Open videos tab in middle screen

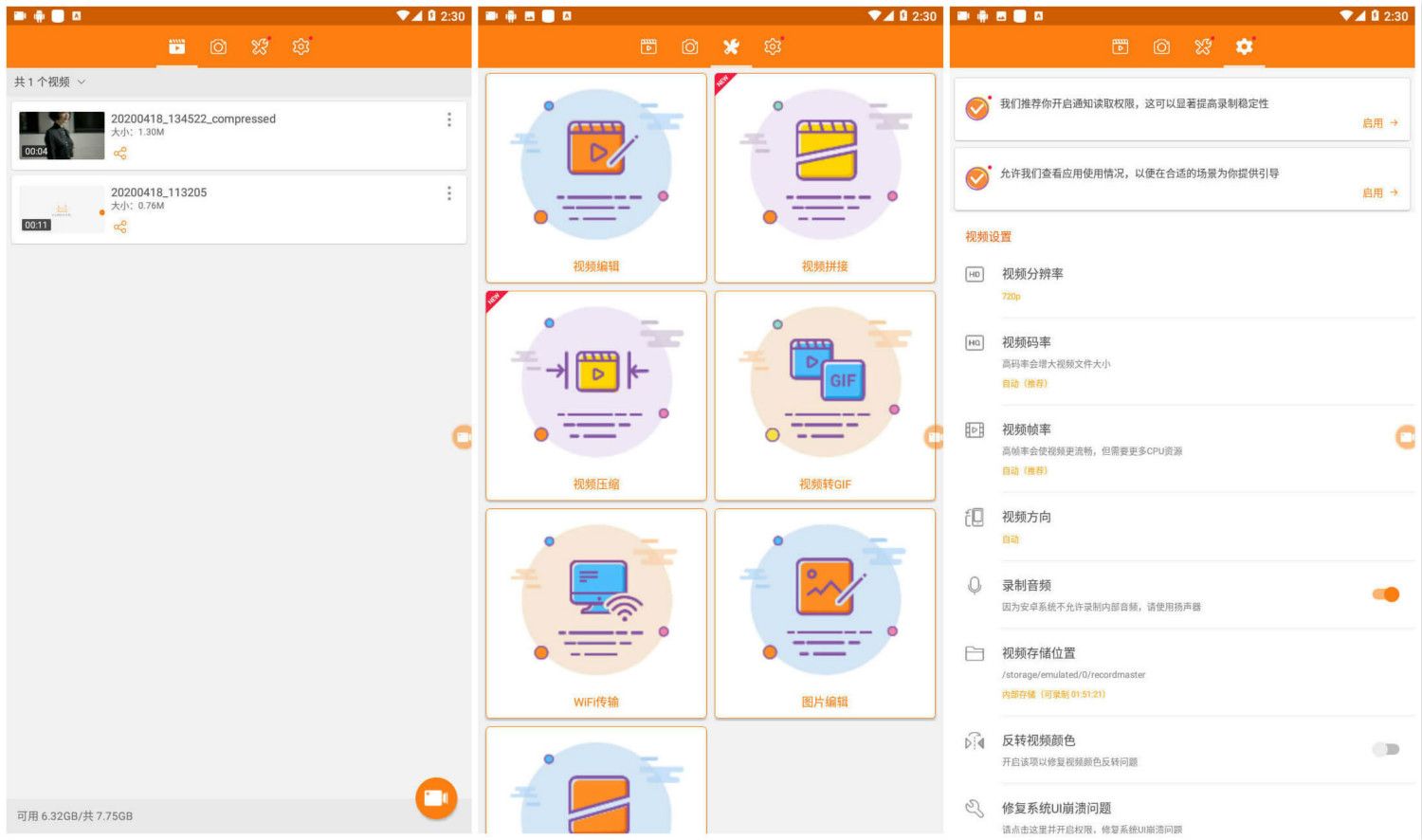click(648, 46)
